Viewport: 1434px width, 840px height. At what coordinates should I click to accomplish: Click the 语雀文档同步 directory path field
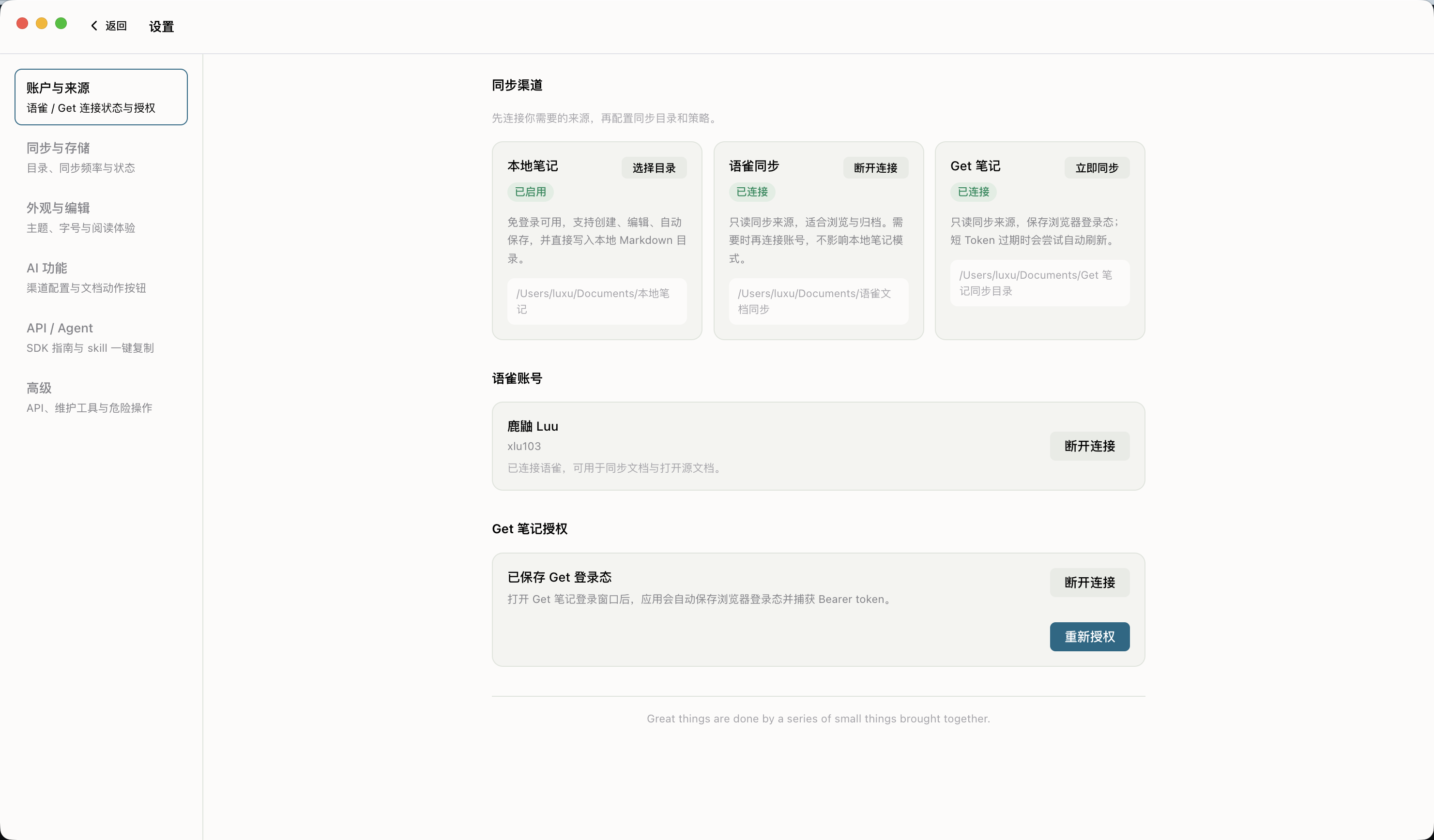pos(818,301)
